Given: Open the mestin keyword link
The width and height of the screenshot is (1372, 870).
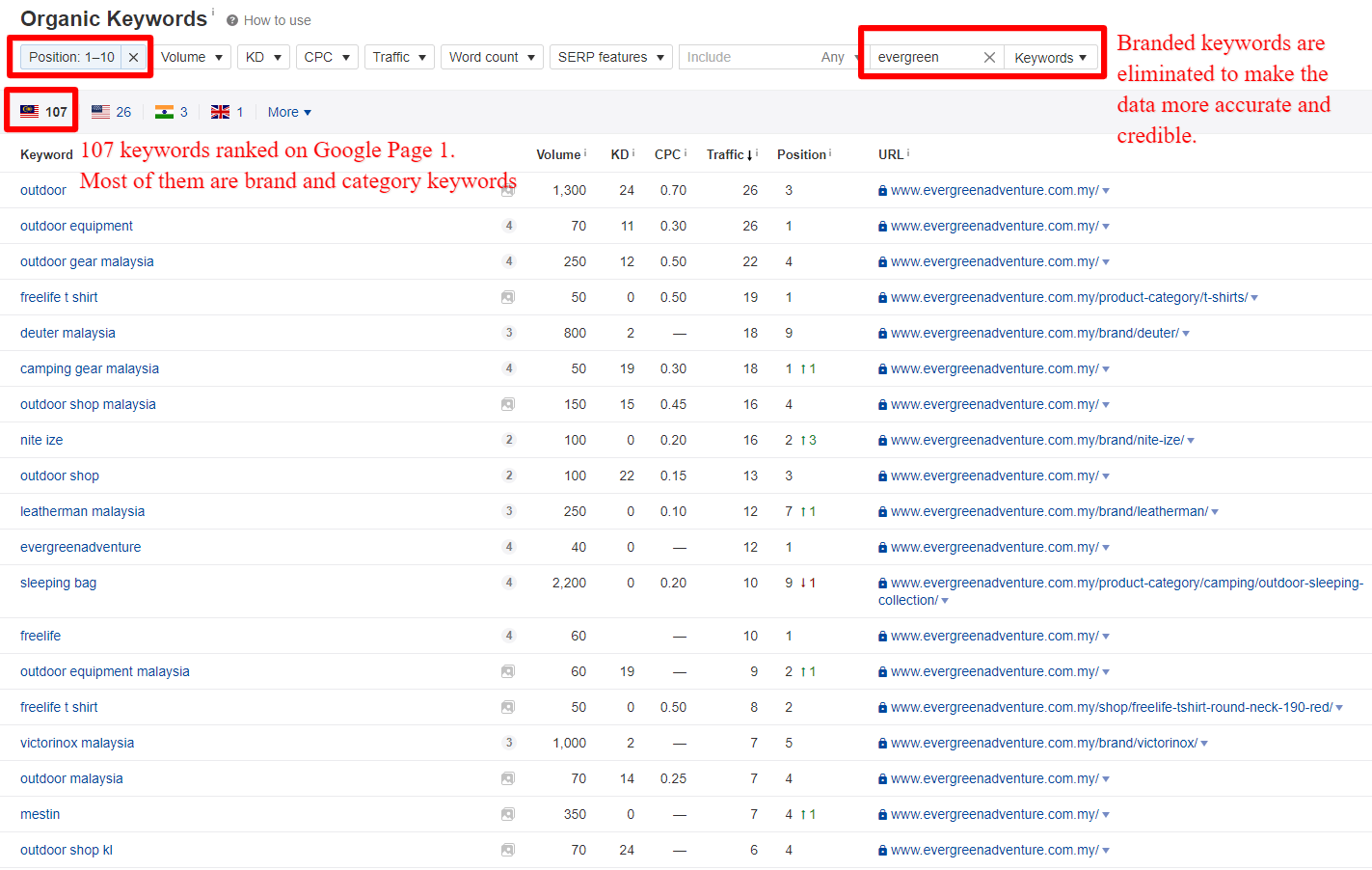Looking at the screenshot, I should [x=40, y=814].
